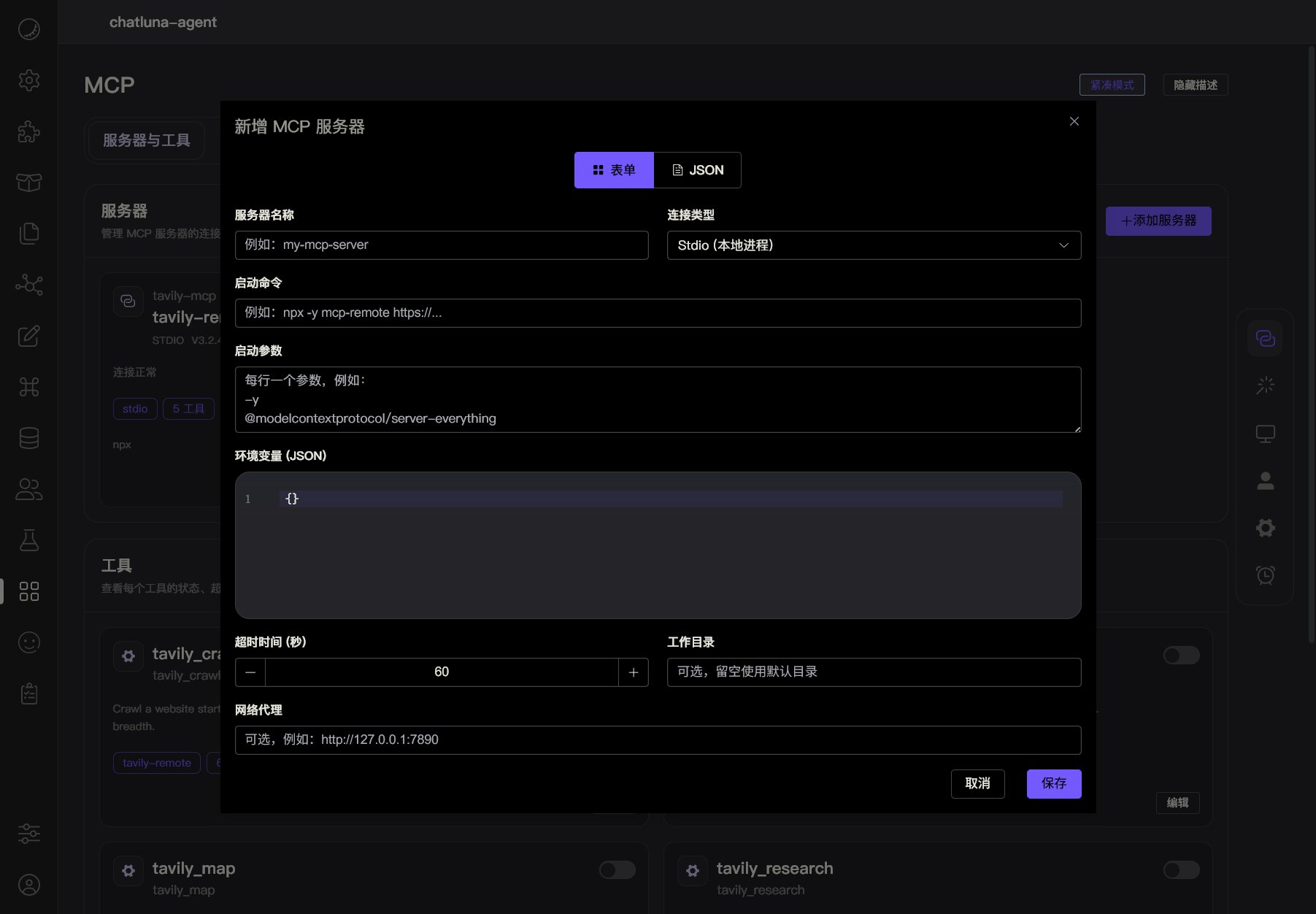Open the network graph nodes icon
This screenshot has height=914, width=1316.
point(28,285)
